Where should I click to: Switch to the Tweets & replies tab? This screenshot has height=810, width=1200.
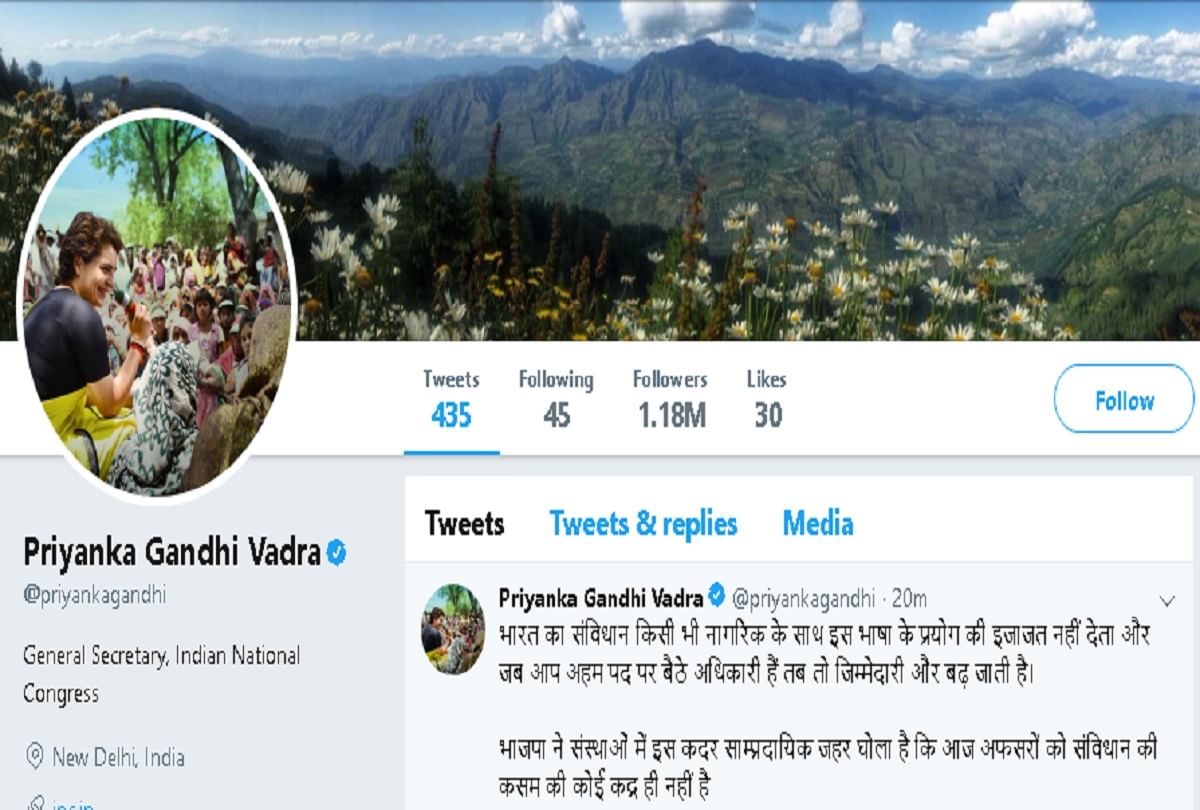[x=643, y=523]
